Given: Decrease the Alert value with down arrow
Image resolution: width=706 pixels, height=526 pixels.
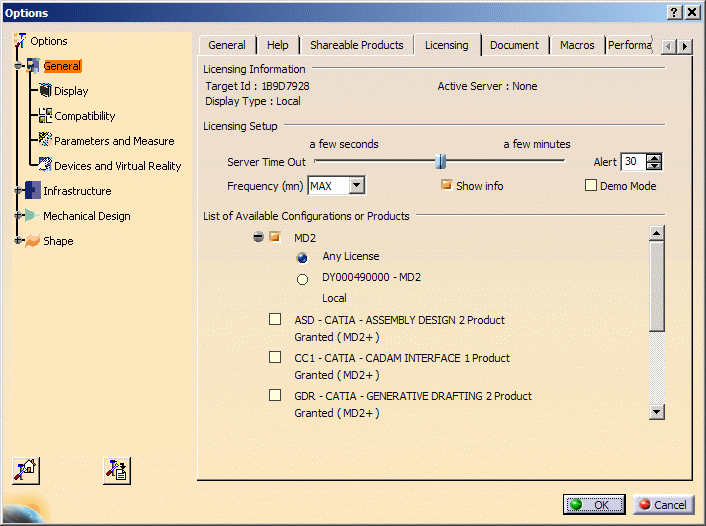Looking at the screenshot, I should pyautogui.click(x=654, y=166).
